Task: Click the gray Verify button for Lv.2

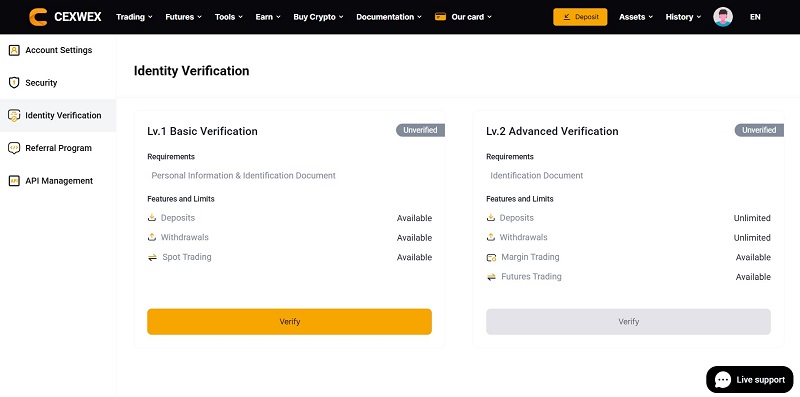Action: tap(628, 321)
